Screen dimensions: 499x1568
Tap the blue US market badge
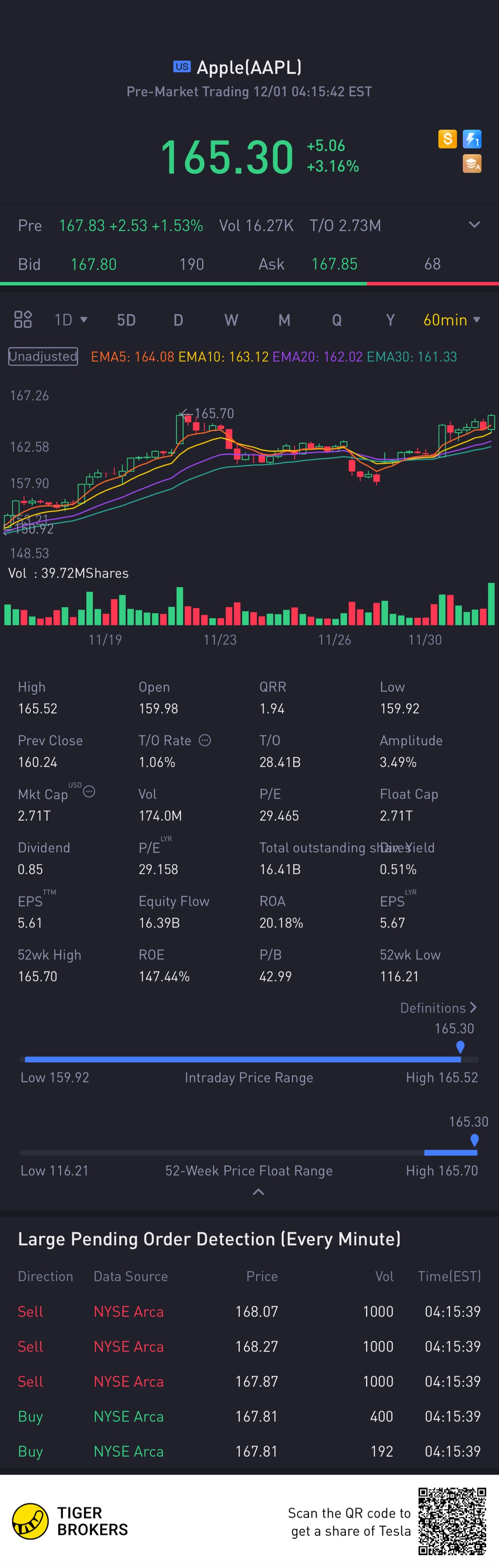(181, 66)
